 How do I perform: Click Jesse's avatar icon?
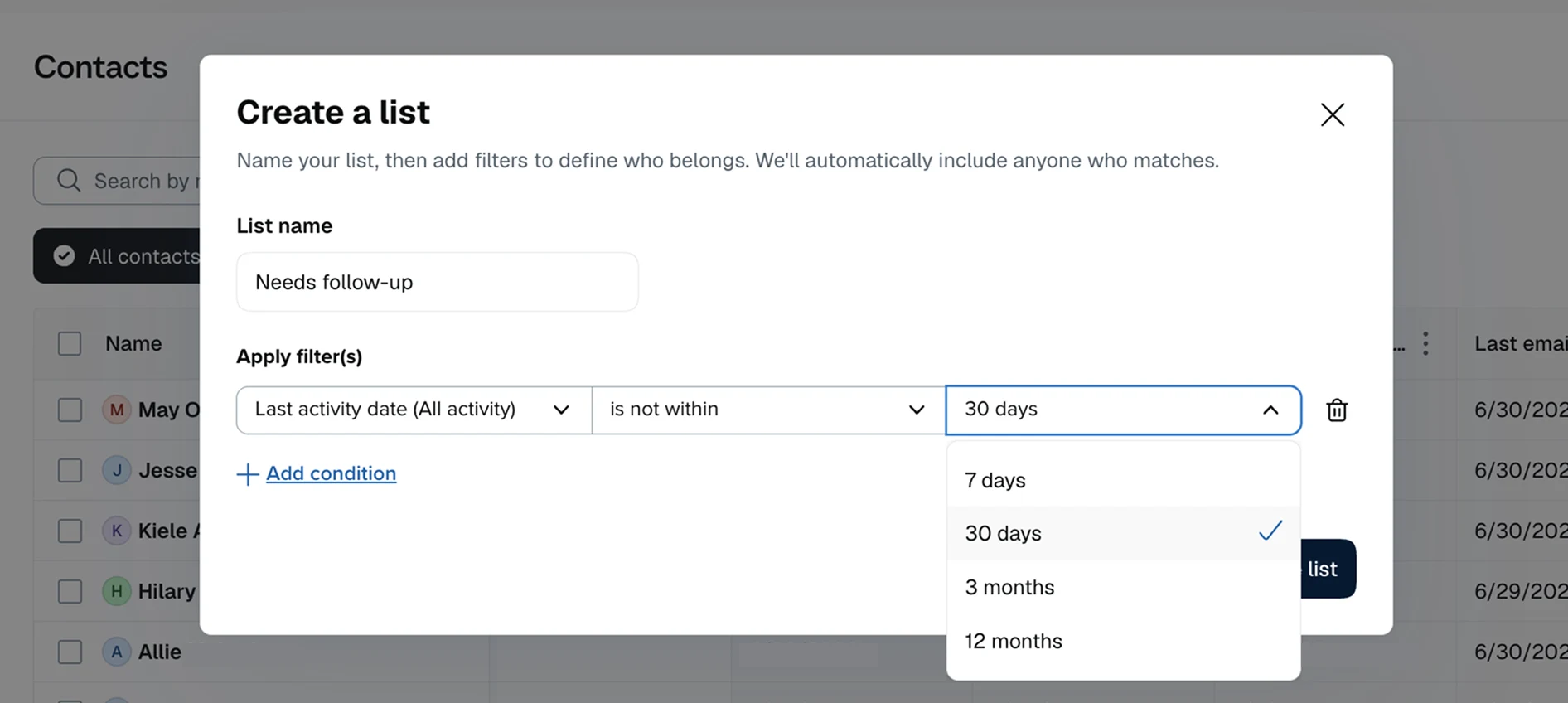pyautogui.click(x=117, y=470)
